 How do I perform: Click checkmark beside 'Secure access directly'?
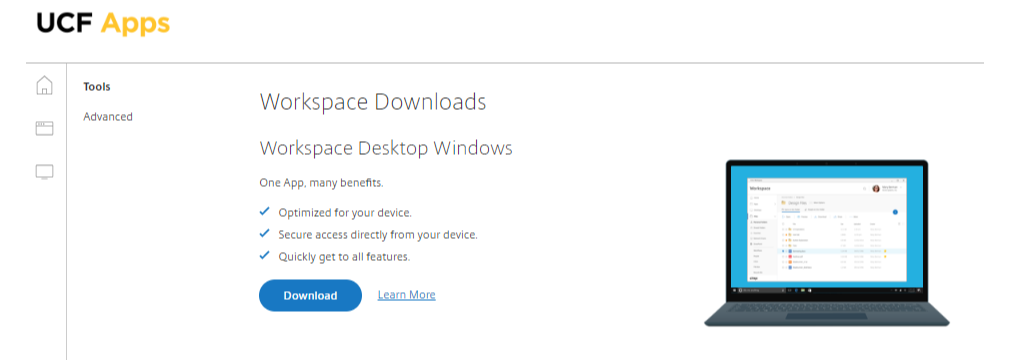pos(264,233)
